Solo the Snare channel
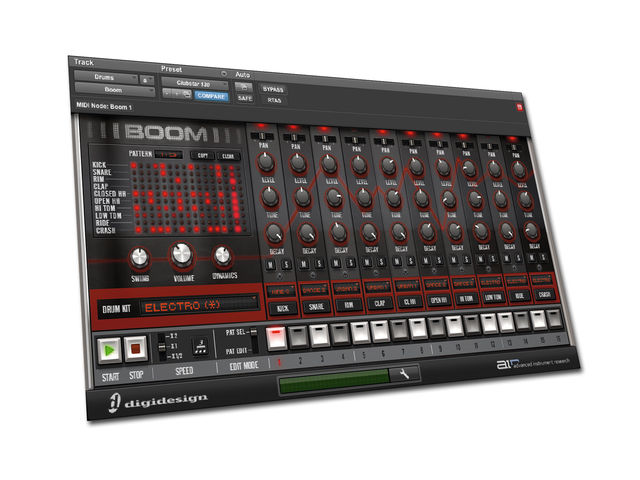 tap(319, 264)
